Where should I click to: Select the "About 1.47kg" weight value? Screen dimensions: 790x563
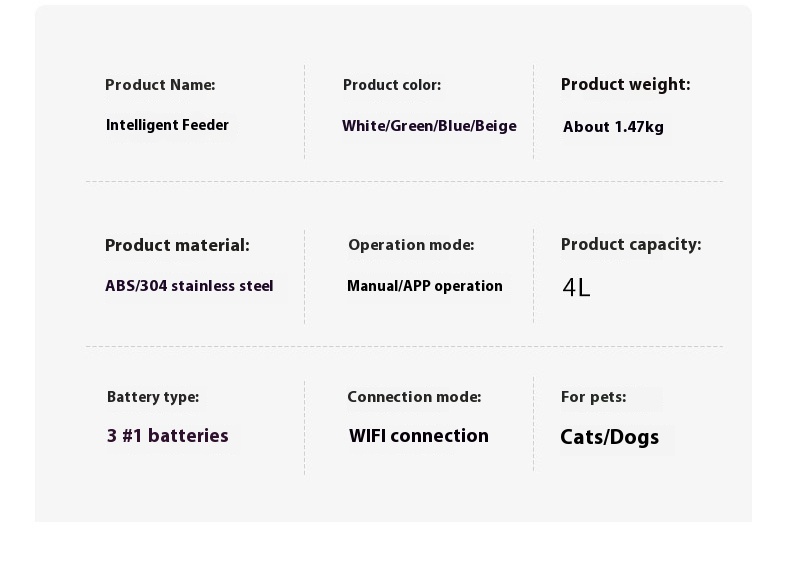(613, 127)
